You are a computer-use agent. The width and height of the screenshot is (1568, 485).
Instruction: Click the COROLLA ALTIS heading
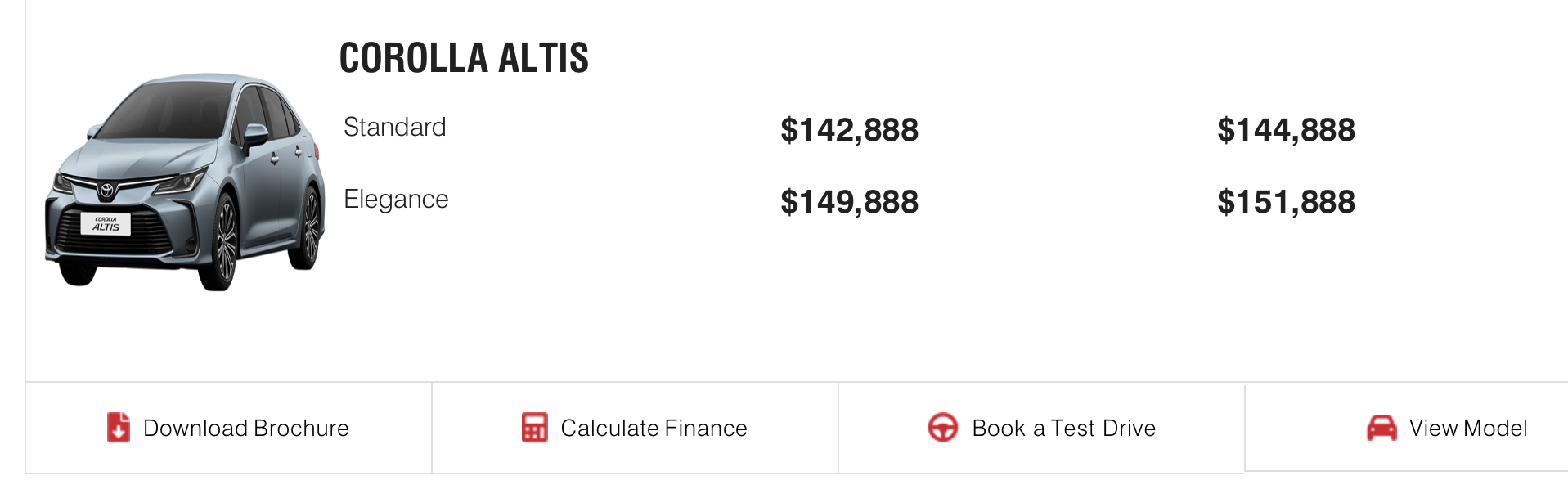(464, 58)
